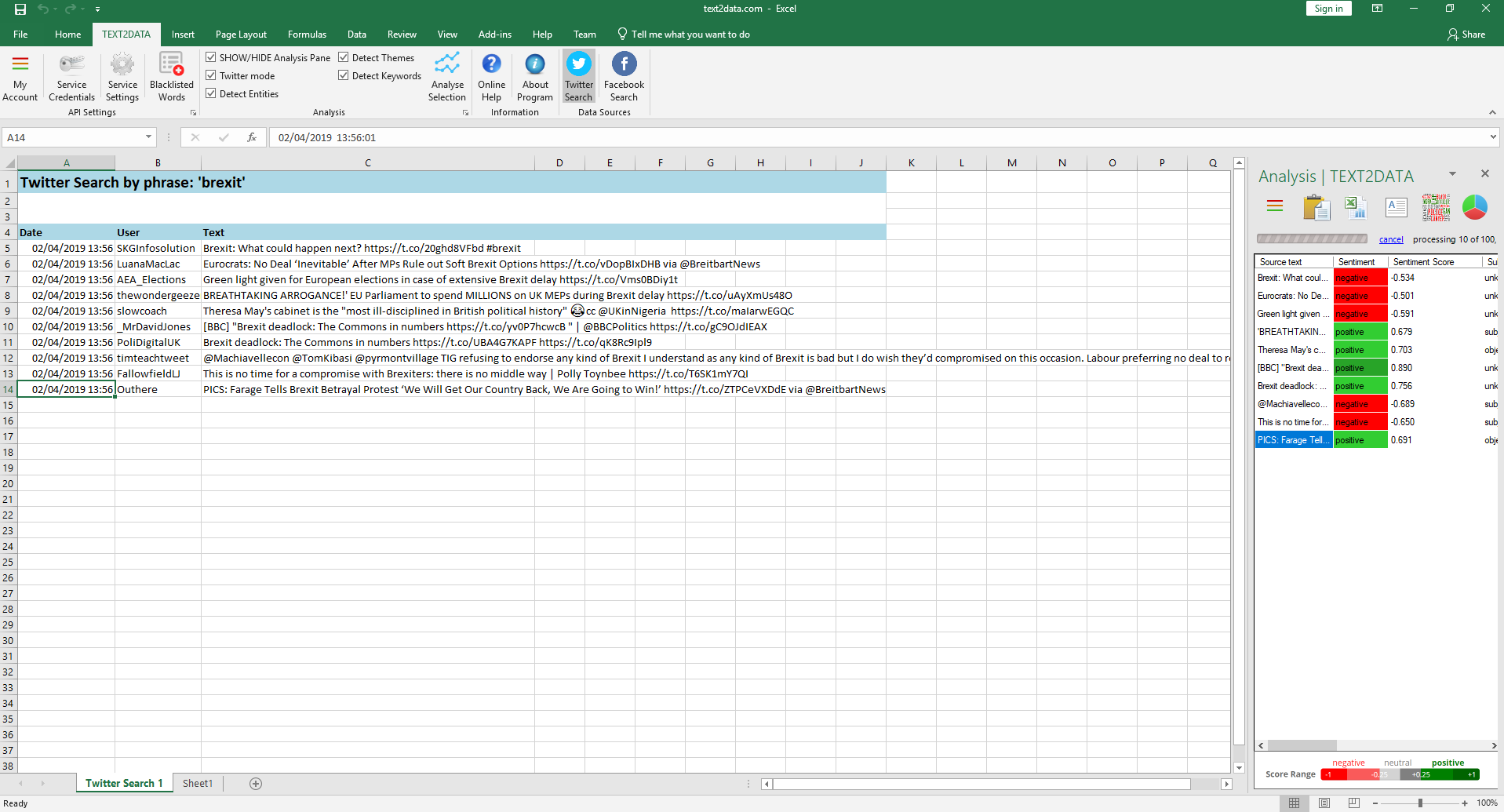Click the Source text column header
The image size is (1504, 812).
pyautogui.click(x=1294, y=262)
